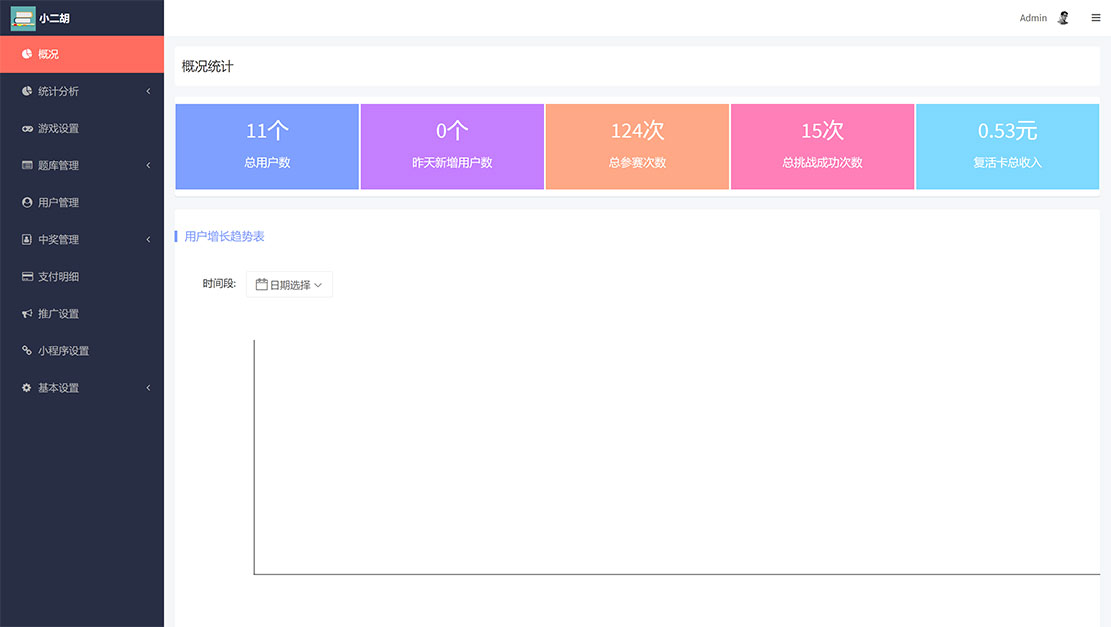Screen dimensions: 1111x627
Task: Click the pink 总挑战成功次数 card
Action: point(822,146)
